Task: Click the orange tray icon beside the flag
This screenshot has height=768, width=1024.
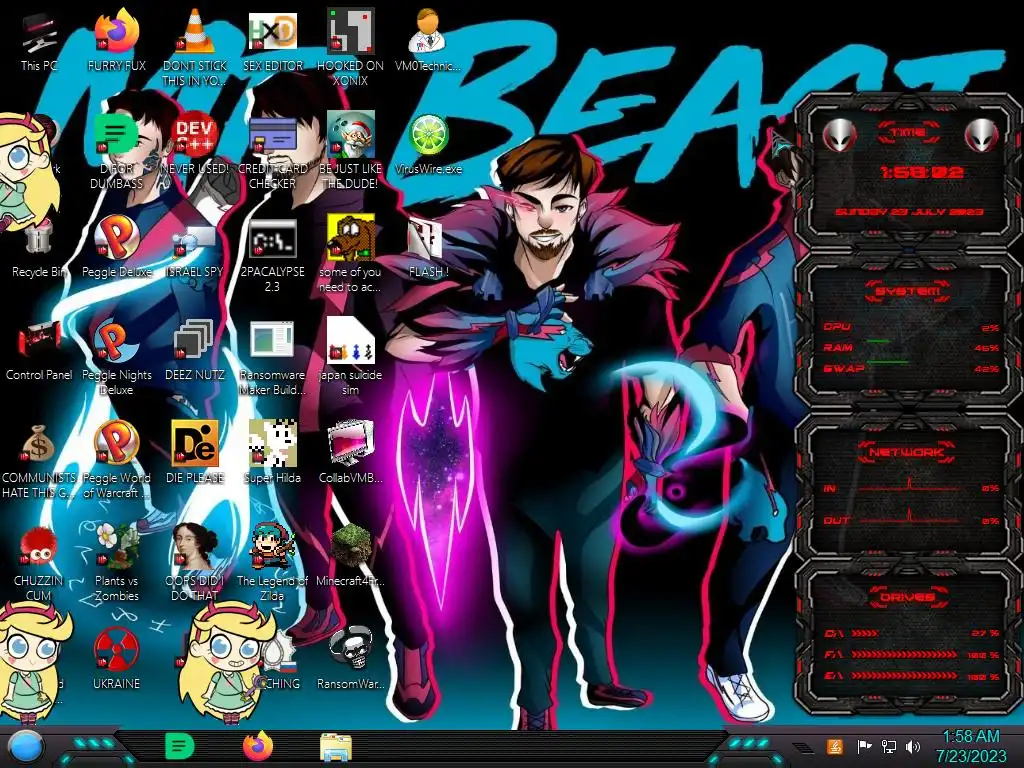Action: click(x=835, y=746)
